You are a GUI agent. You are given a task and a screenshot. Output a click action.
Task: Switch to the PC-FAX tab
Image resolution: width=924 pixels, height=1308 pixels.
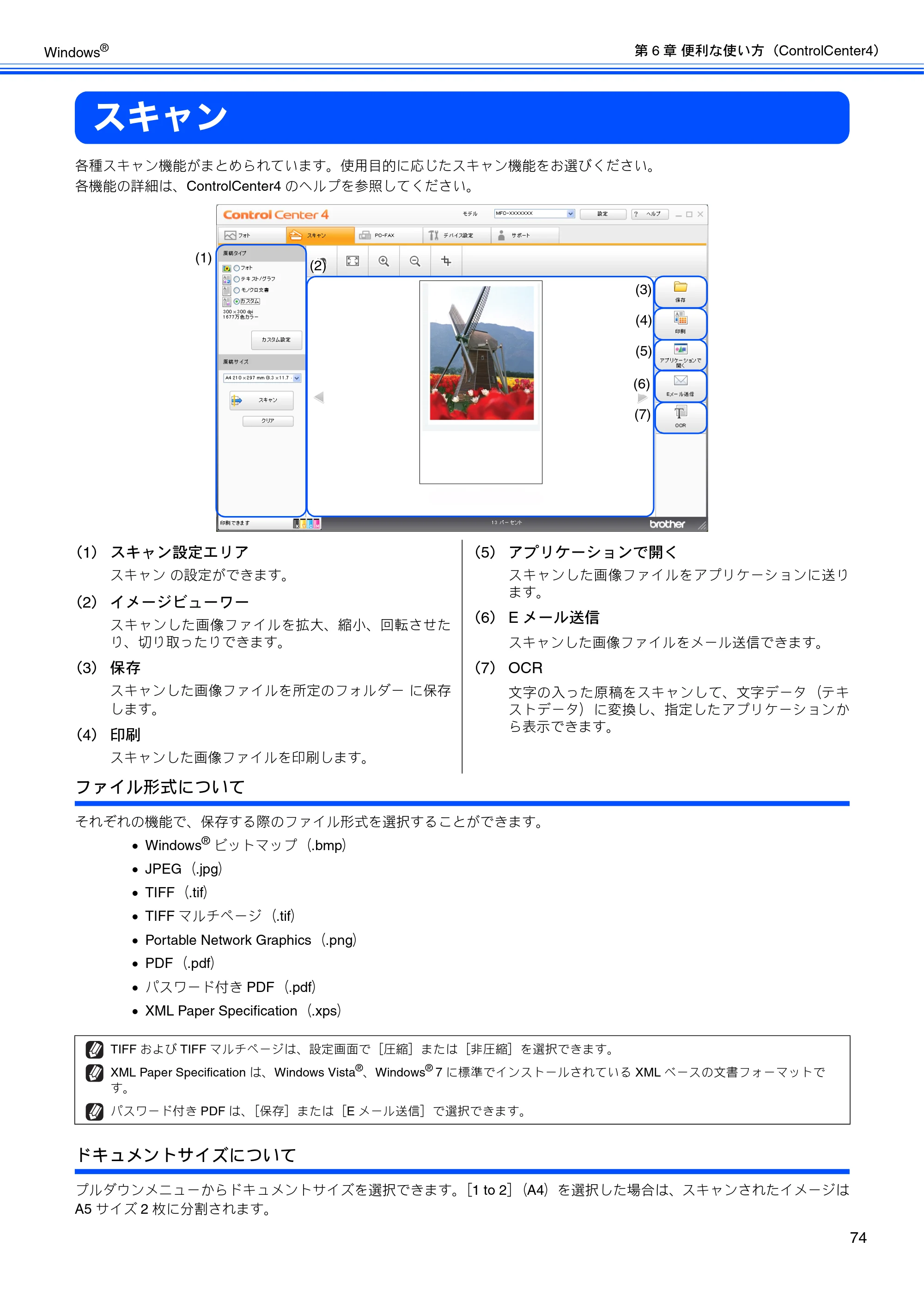coord(389,235)
